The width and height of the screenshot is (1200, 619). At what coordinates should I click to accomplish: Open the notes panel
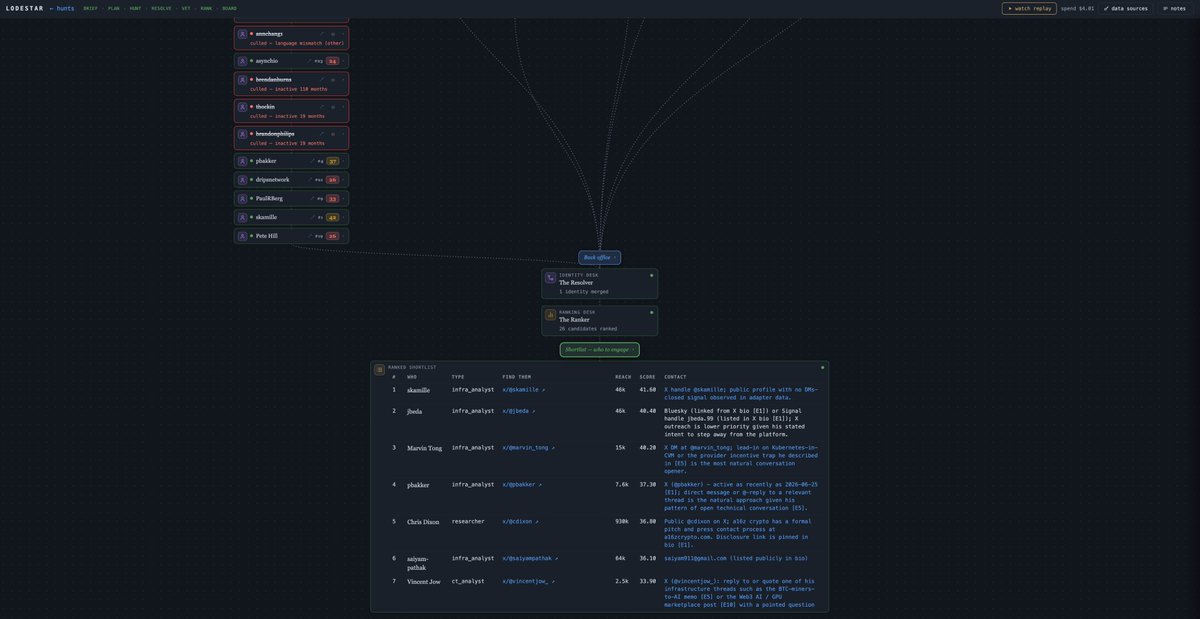coord(1175,8)
